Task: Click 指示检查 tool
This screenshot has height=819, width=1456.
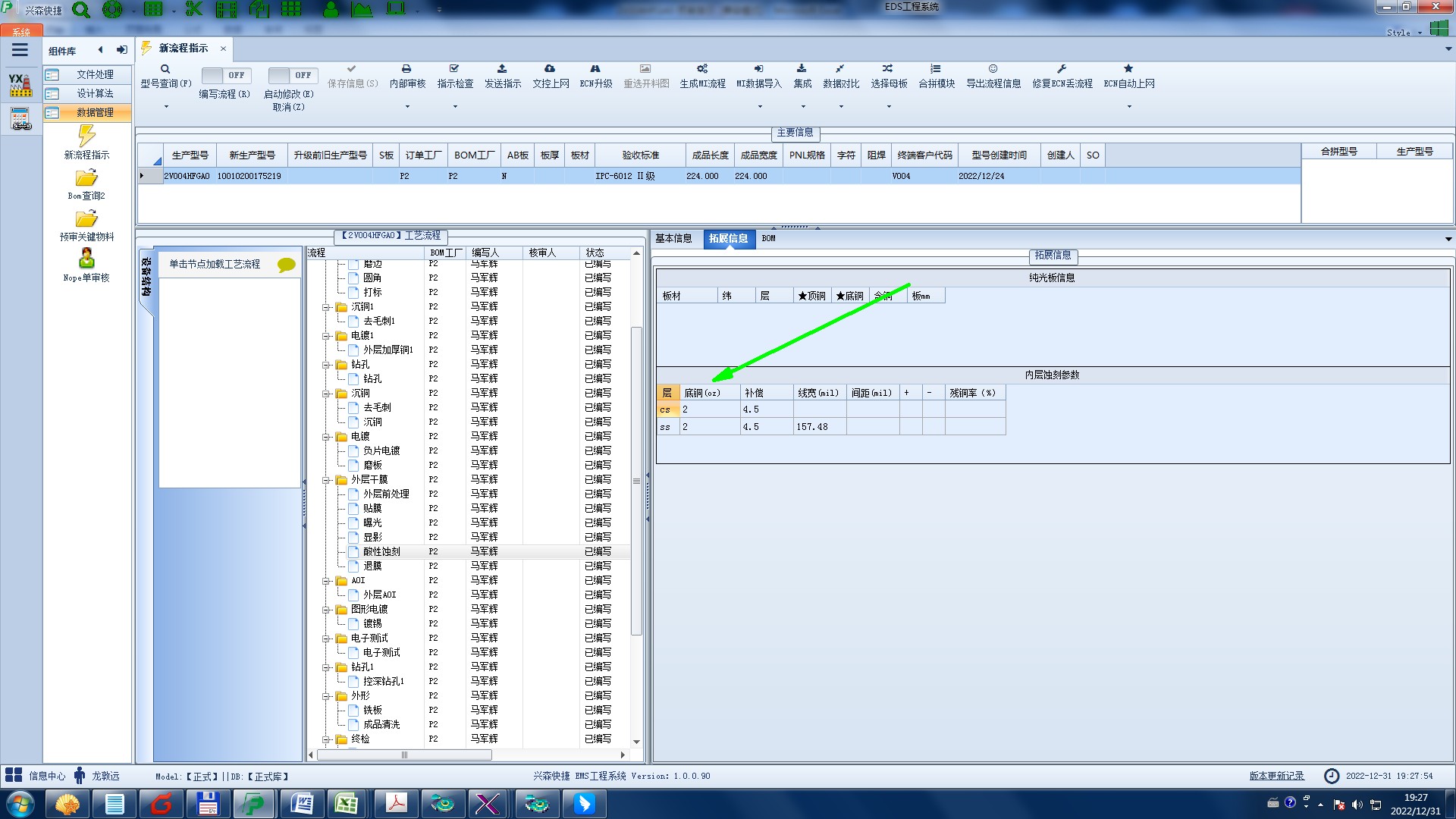Action: point(455,76)
